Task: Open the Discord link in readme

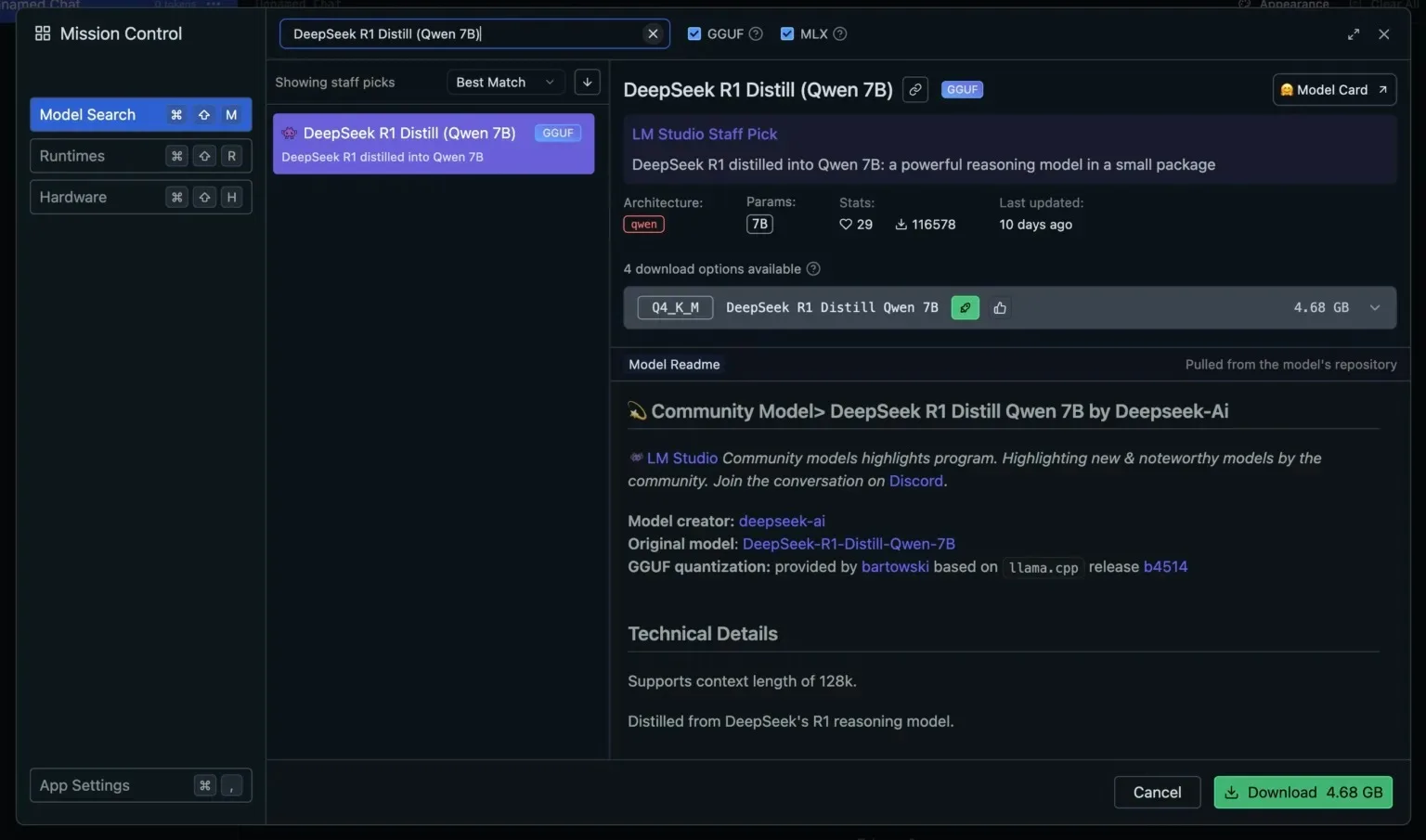Action: click(x=915, y=481)
